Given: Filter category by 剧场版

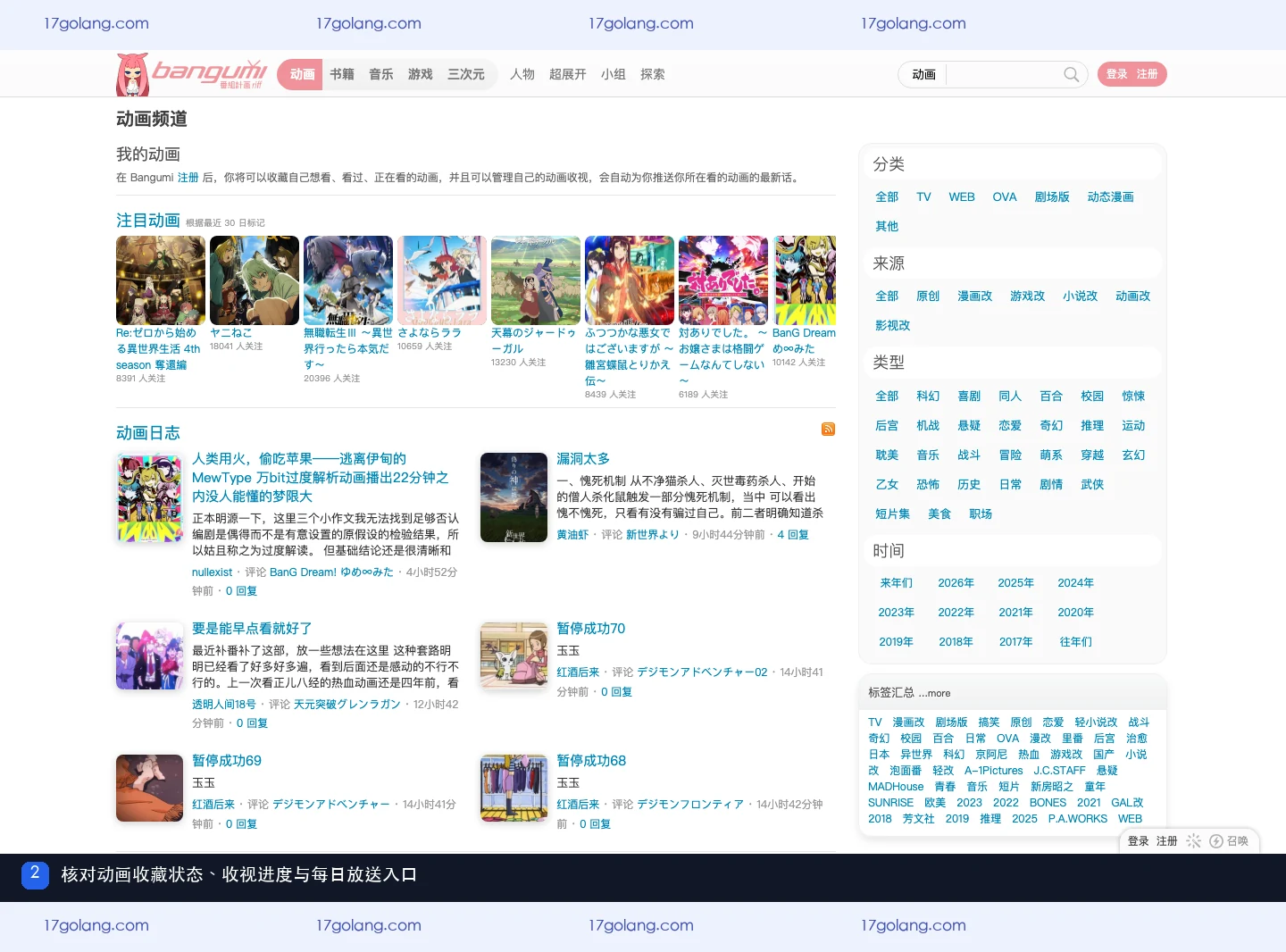Looking at the screenshot, I should (x=1052, y=197).
